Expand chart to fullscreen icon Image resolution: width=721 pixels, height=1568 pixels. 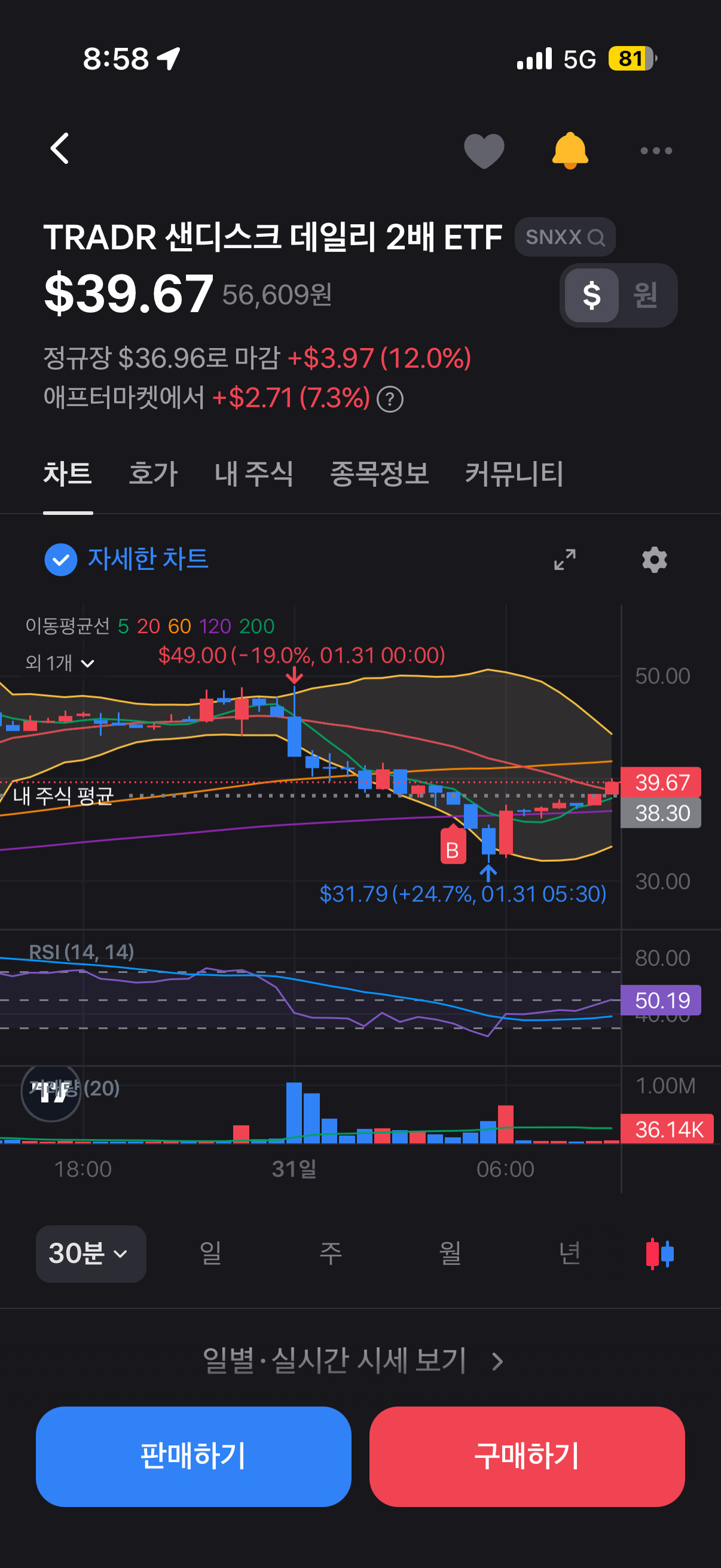coord(564,559)
